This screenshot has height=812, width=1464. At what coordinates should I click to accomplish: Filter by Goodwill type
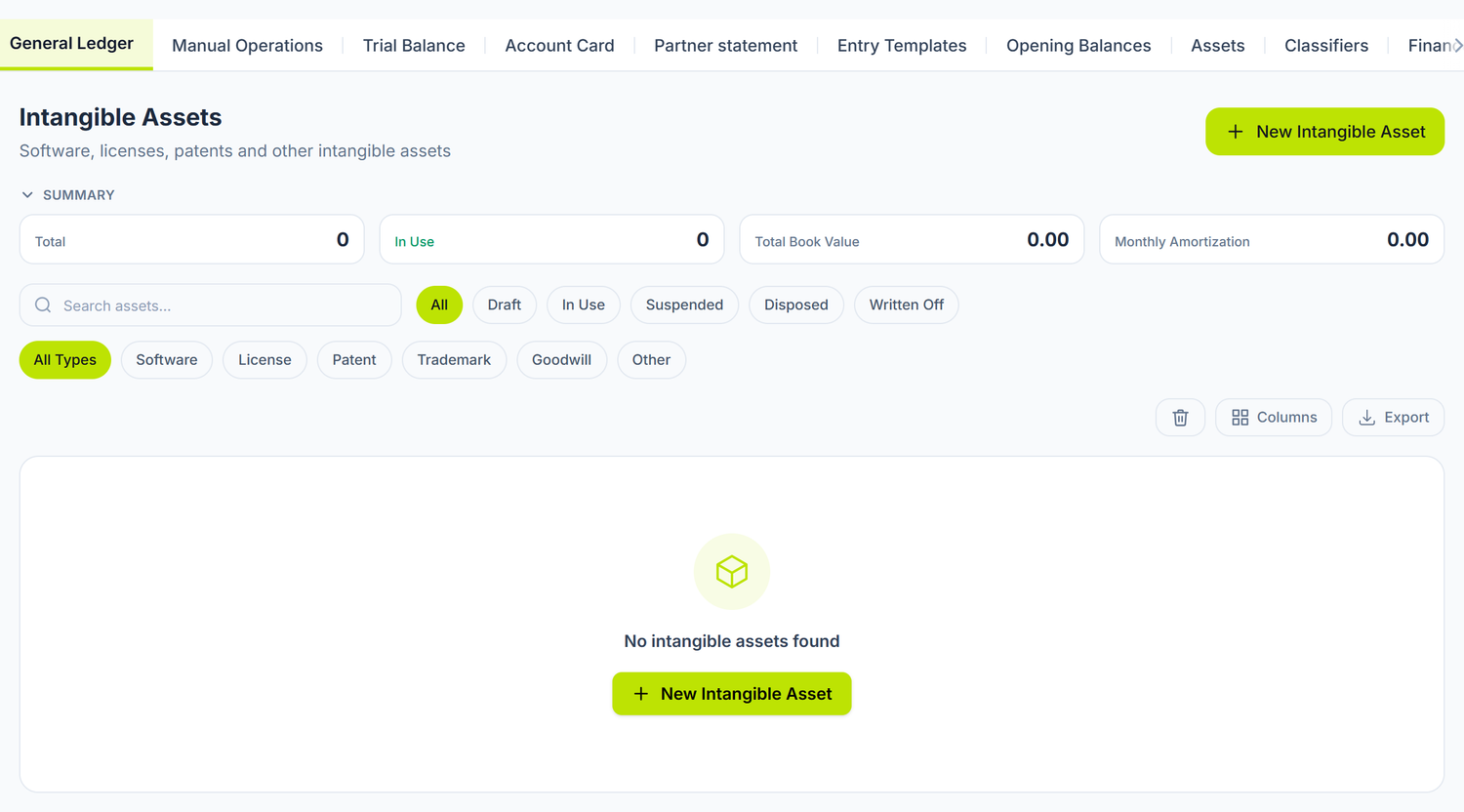click(x=561, y=360)
